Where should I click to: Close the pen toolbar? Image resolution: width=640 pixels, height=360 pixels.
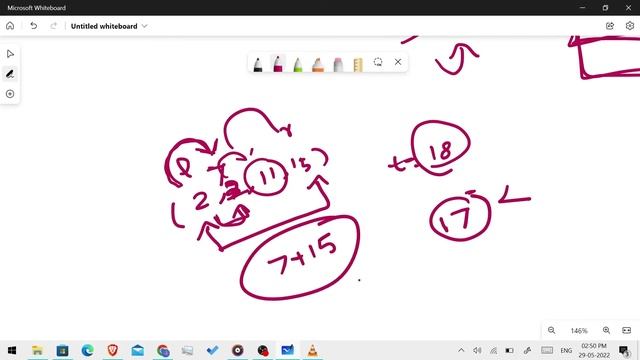click(398, 62)
